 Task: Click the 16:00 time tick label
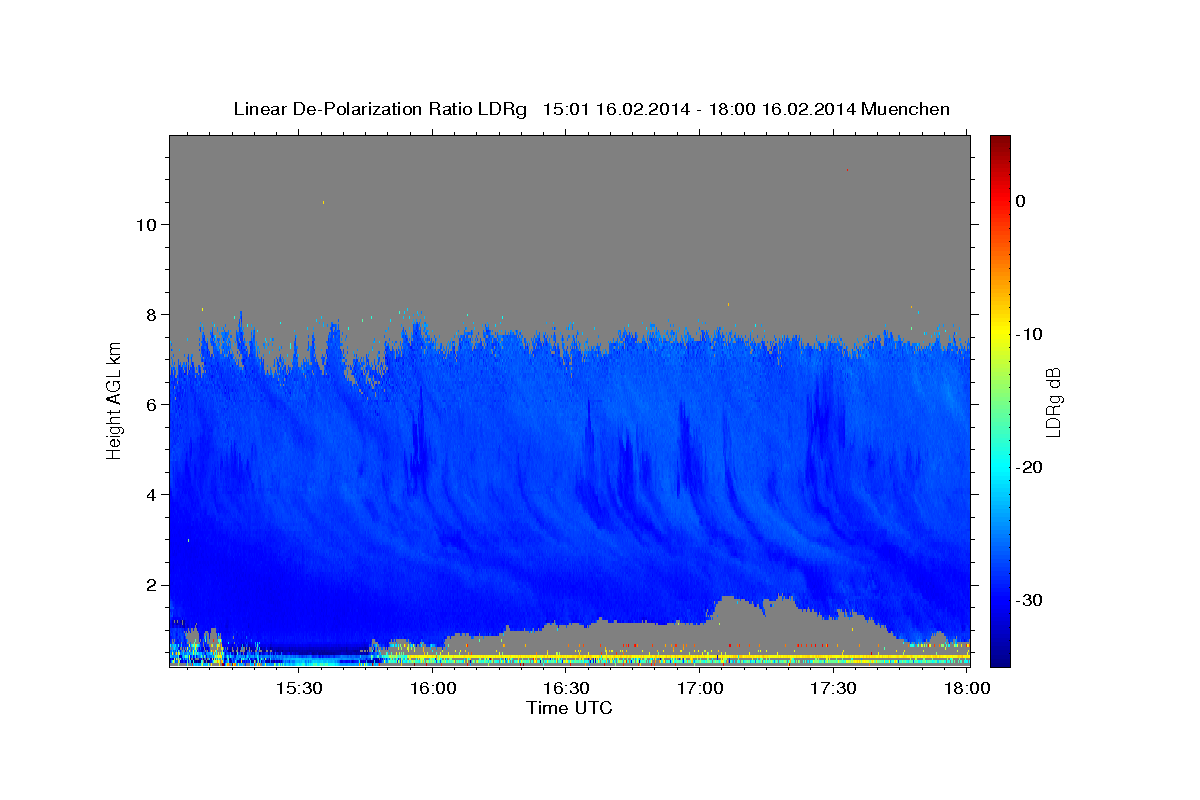point(432,688)
